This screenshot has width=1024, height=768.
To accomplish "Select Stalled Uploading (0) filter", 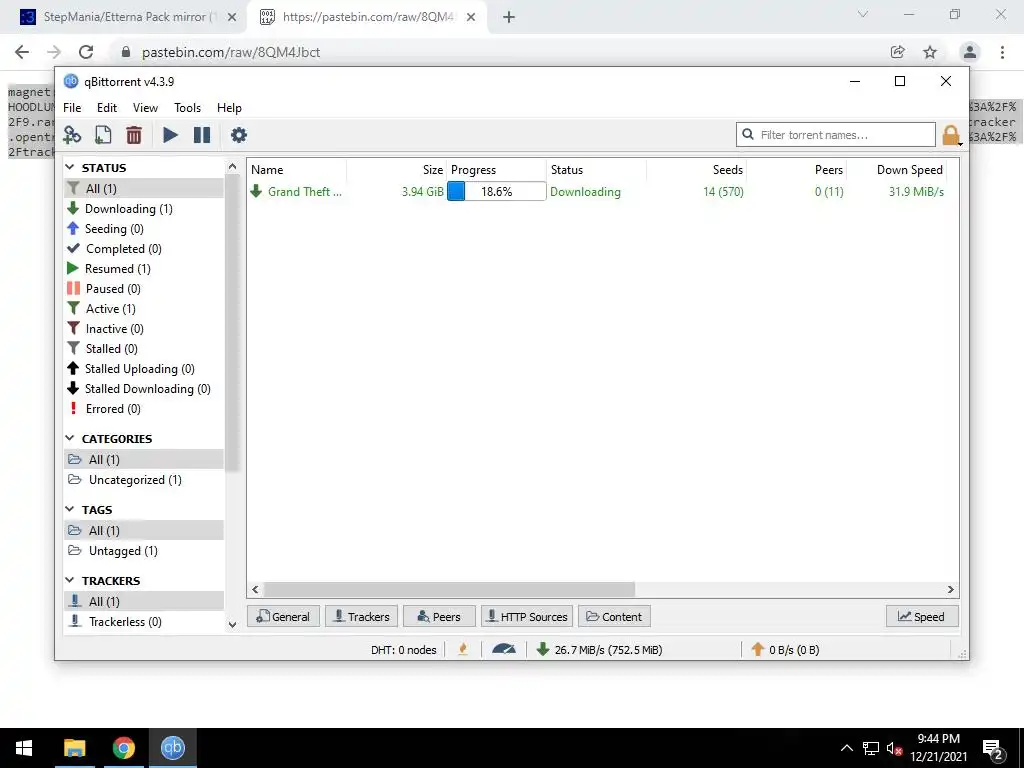I will [144, 369].
